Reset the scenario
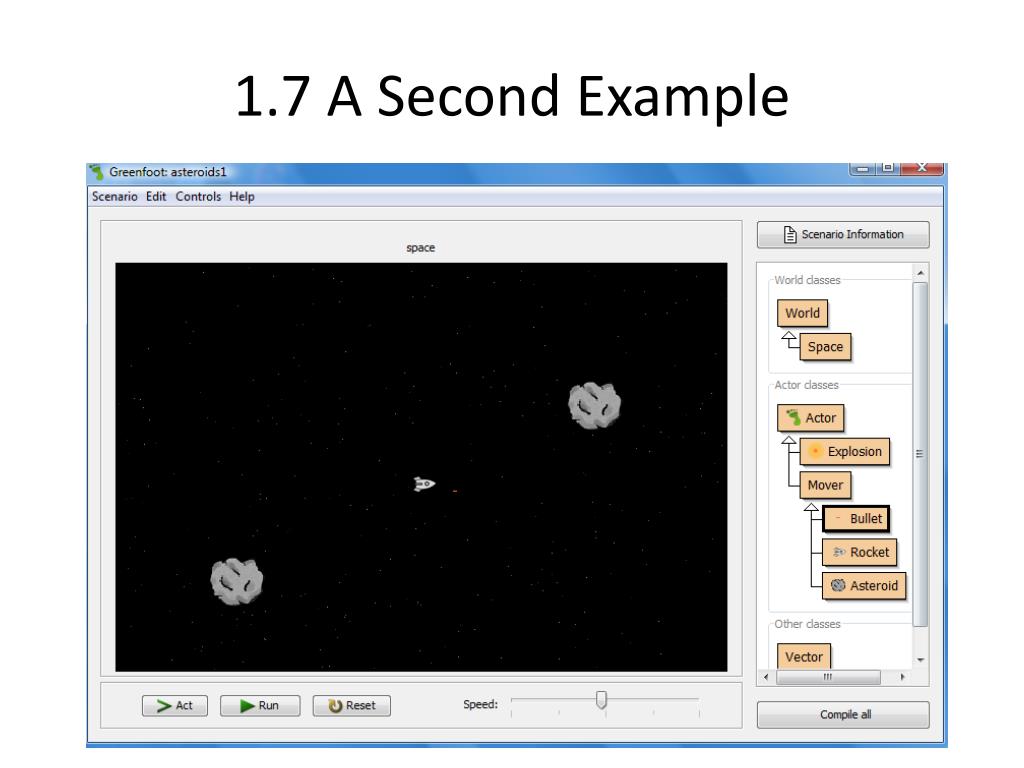The image size is (1024, 768). pyautogui.click(x=351, y=705)
